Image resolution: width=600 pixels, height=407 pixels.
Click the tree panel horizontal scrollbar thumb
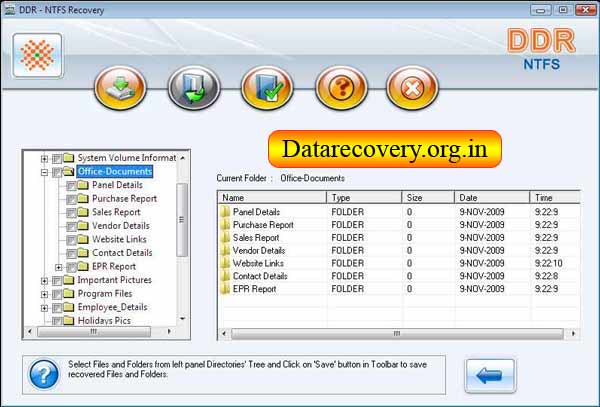coord(94,332)
